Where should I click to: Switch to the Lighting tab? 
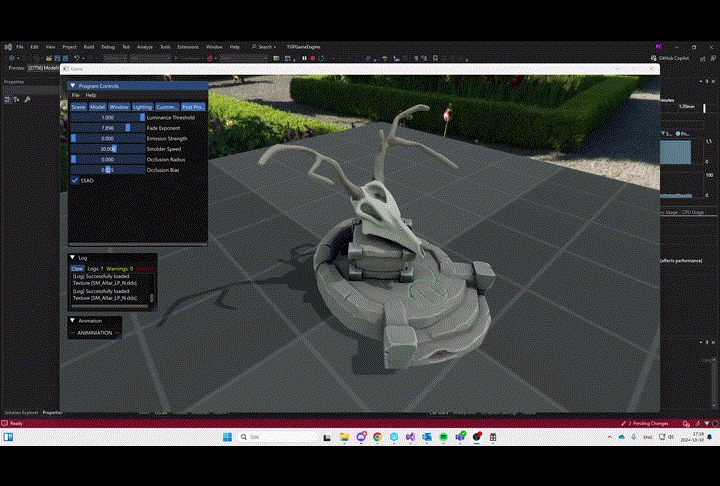pos(142,107)
